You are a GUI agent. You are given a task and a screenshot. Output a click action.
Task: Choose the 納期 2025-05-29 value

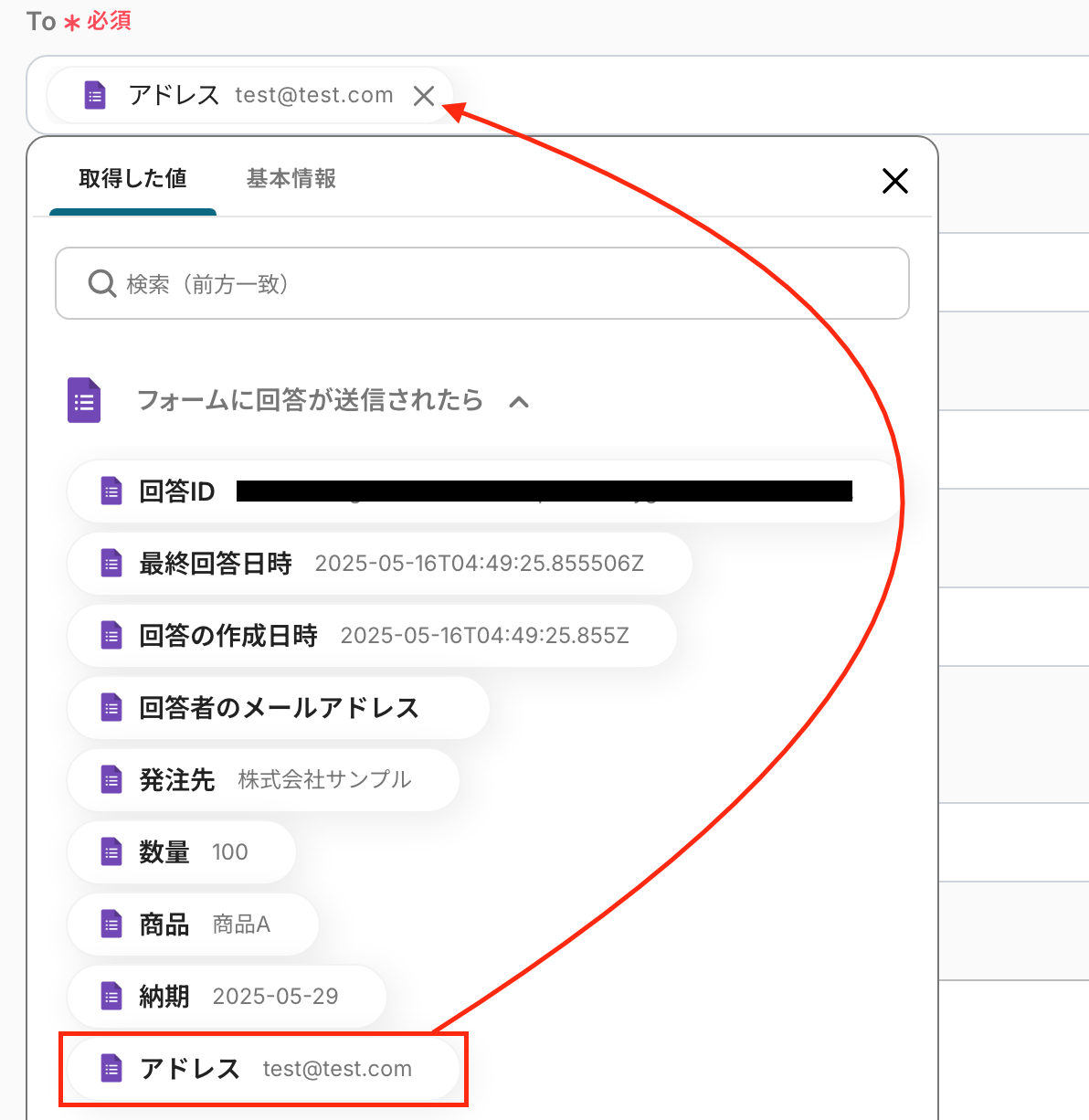click(227, 997)
